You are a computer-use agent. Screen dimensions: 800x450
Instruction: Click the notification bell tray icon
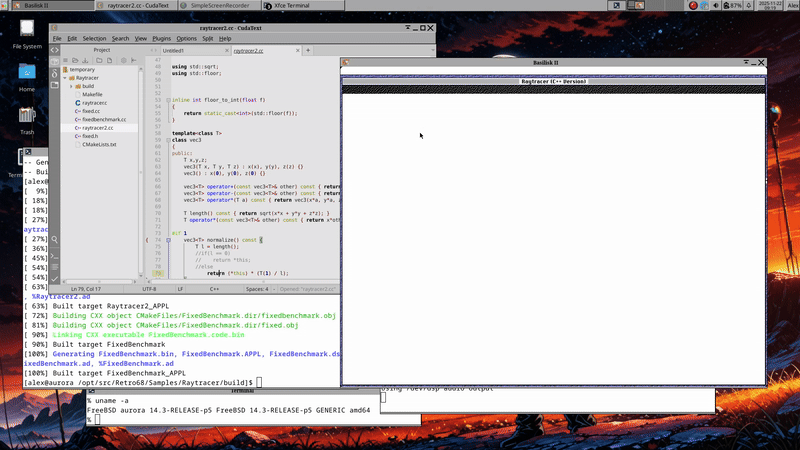[748, 6]
